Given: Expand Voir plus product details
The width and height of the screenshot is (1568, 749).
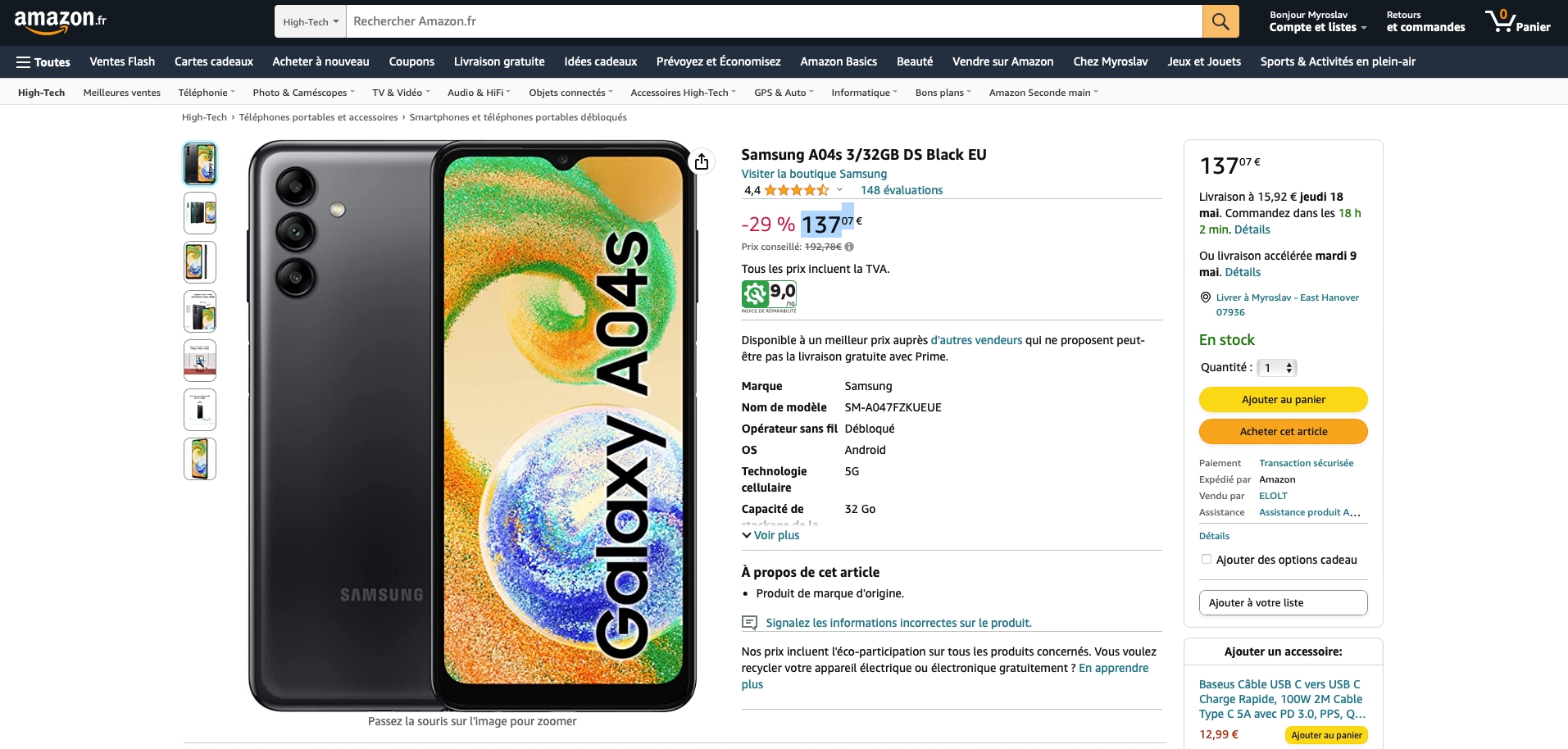Looking at the screenshot, I should point(770,535).
